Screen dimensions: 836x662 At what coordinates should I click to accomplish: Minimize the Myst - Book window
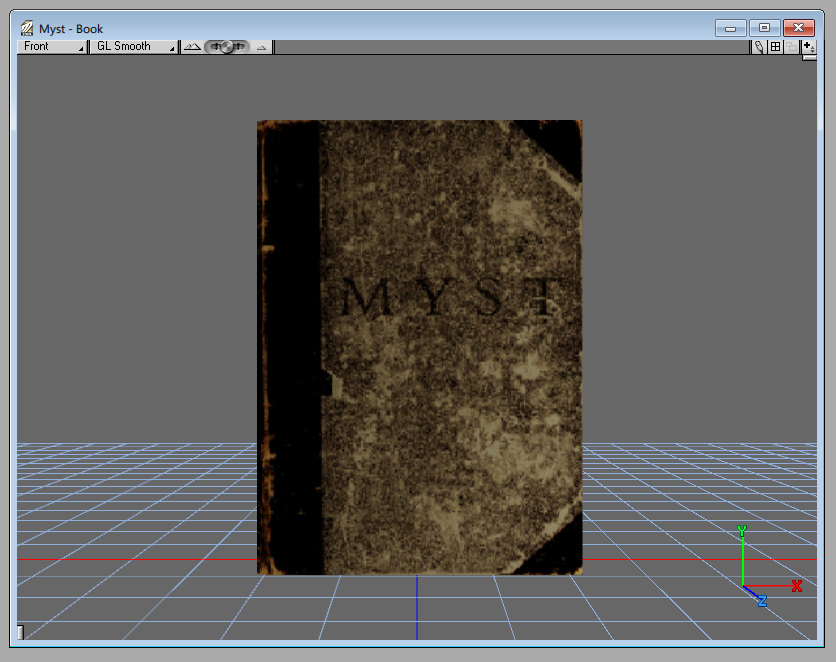[x=731, y=28]
